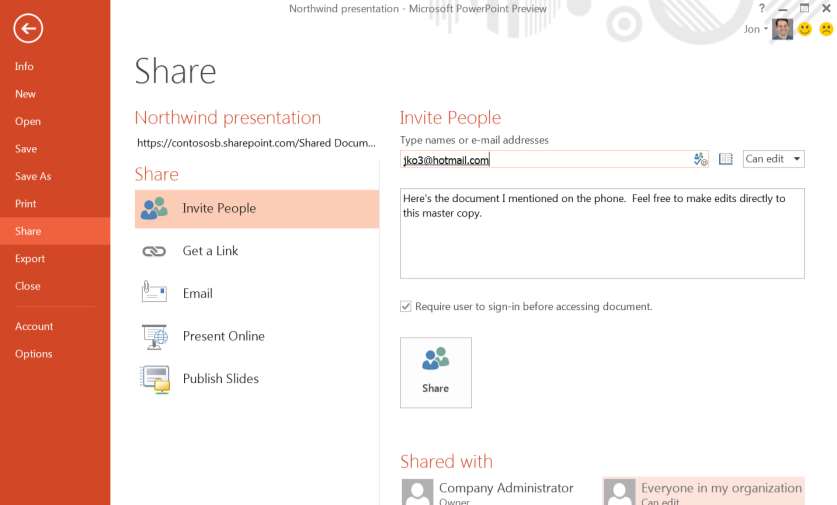Viewport: 837px width, 505px height.
Task: Expand the Jon account menu
Action: [756, 29]
